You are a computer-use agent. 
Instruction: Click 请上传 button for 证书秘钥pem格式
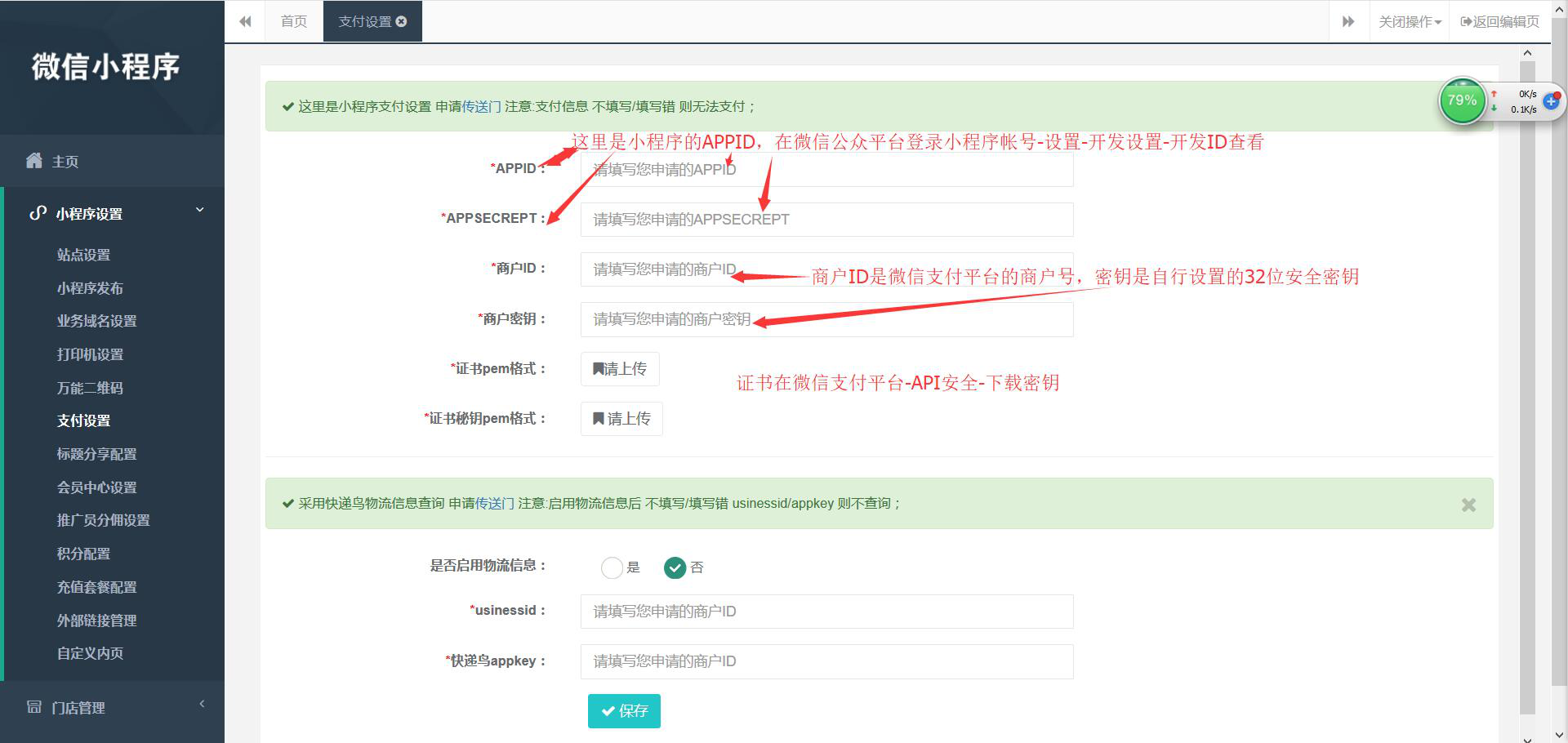click(621, 419)
